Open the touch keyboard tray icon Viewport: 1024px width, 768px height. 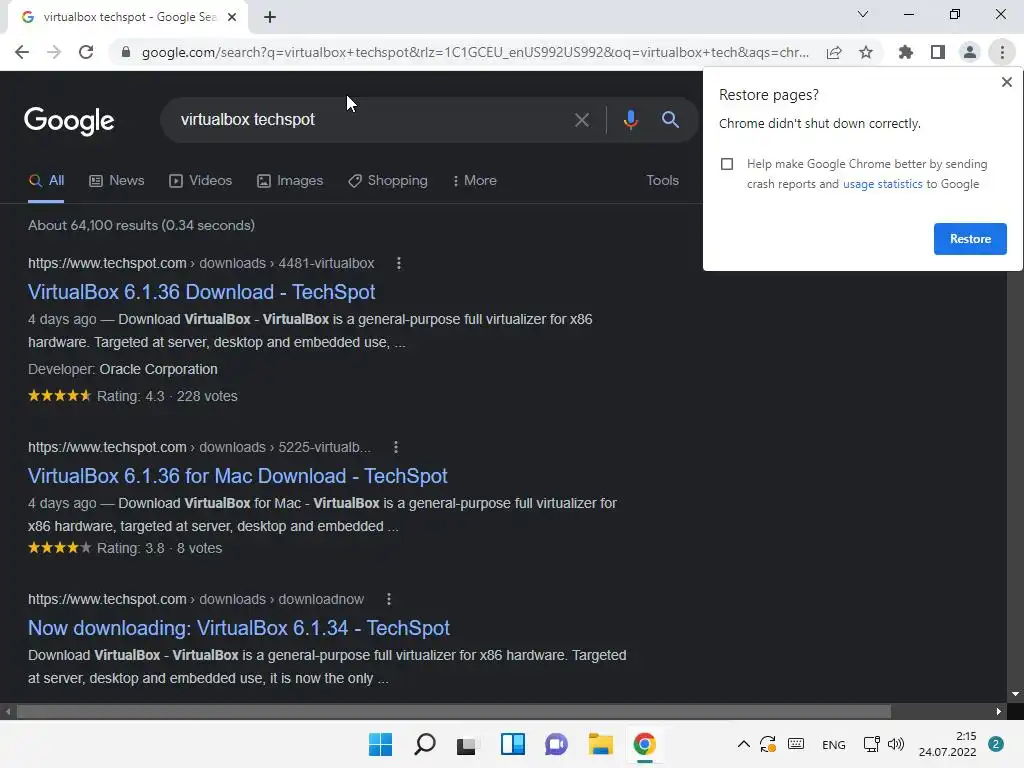(795, 744)
